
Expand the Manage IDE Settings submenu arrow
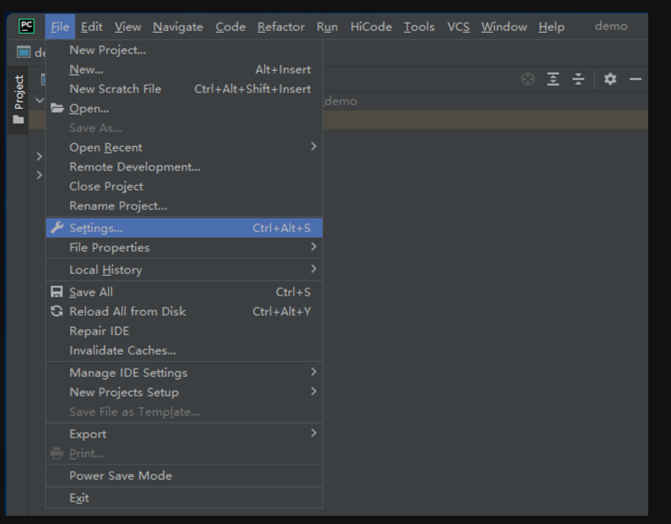coord(314,372)
